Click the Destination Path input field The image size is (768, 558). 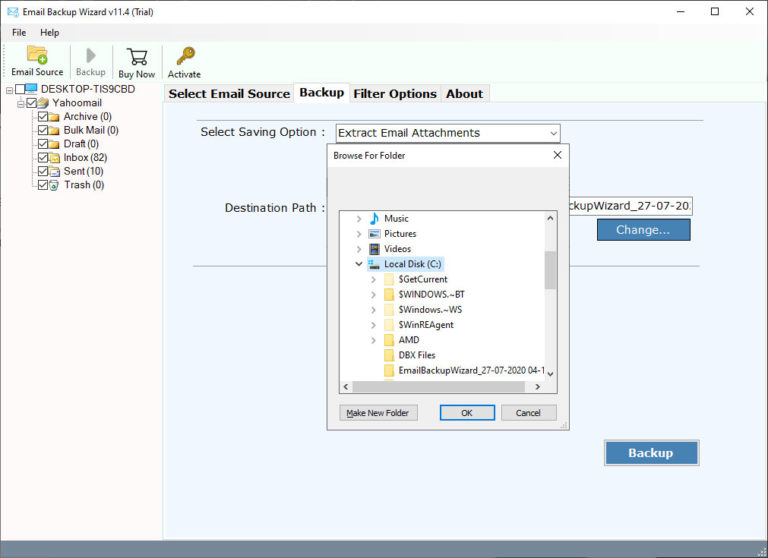[x=630, y=206]
